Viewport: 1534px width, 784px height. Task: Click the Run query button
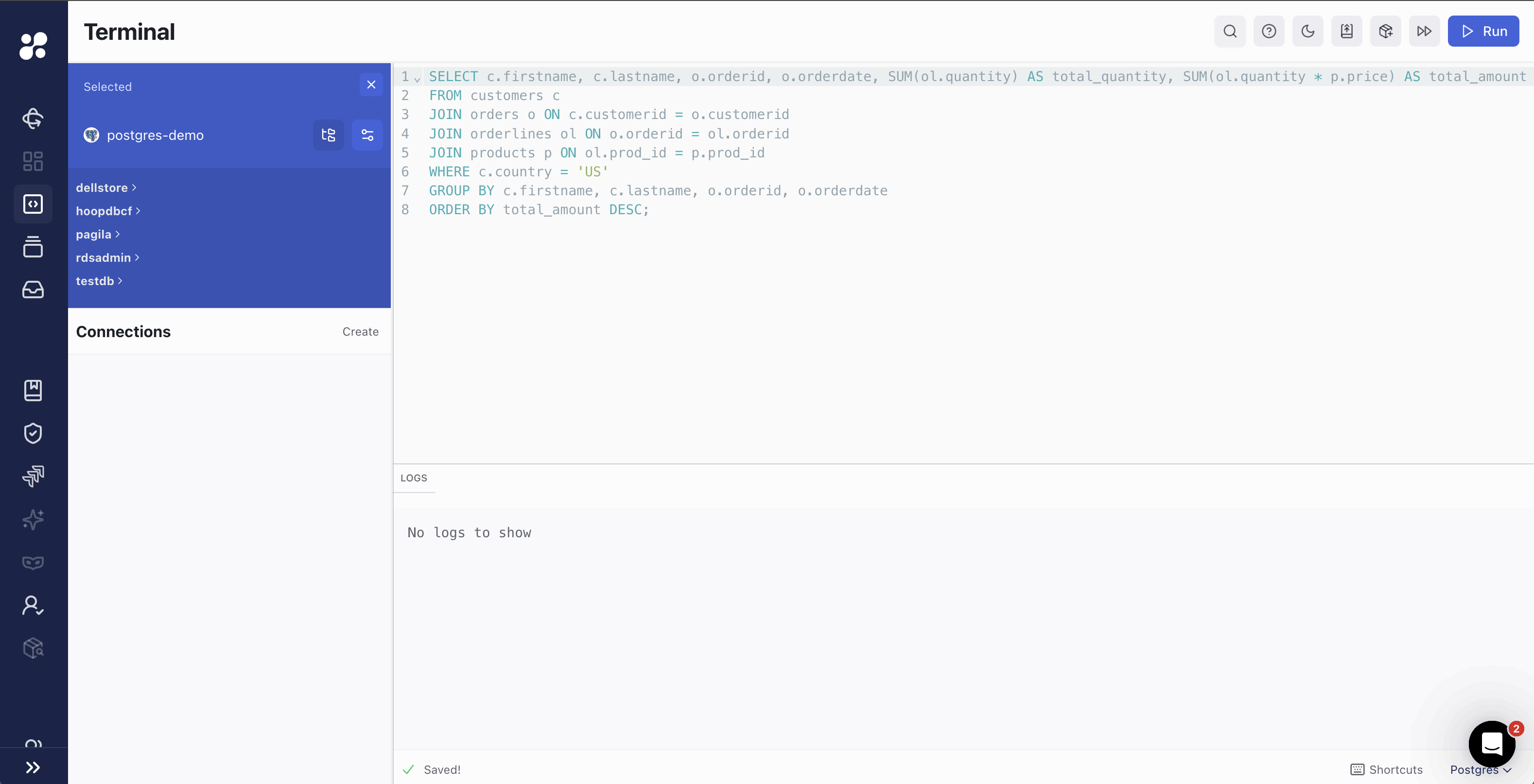1483,31
